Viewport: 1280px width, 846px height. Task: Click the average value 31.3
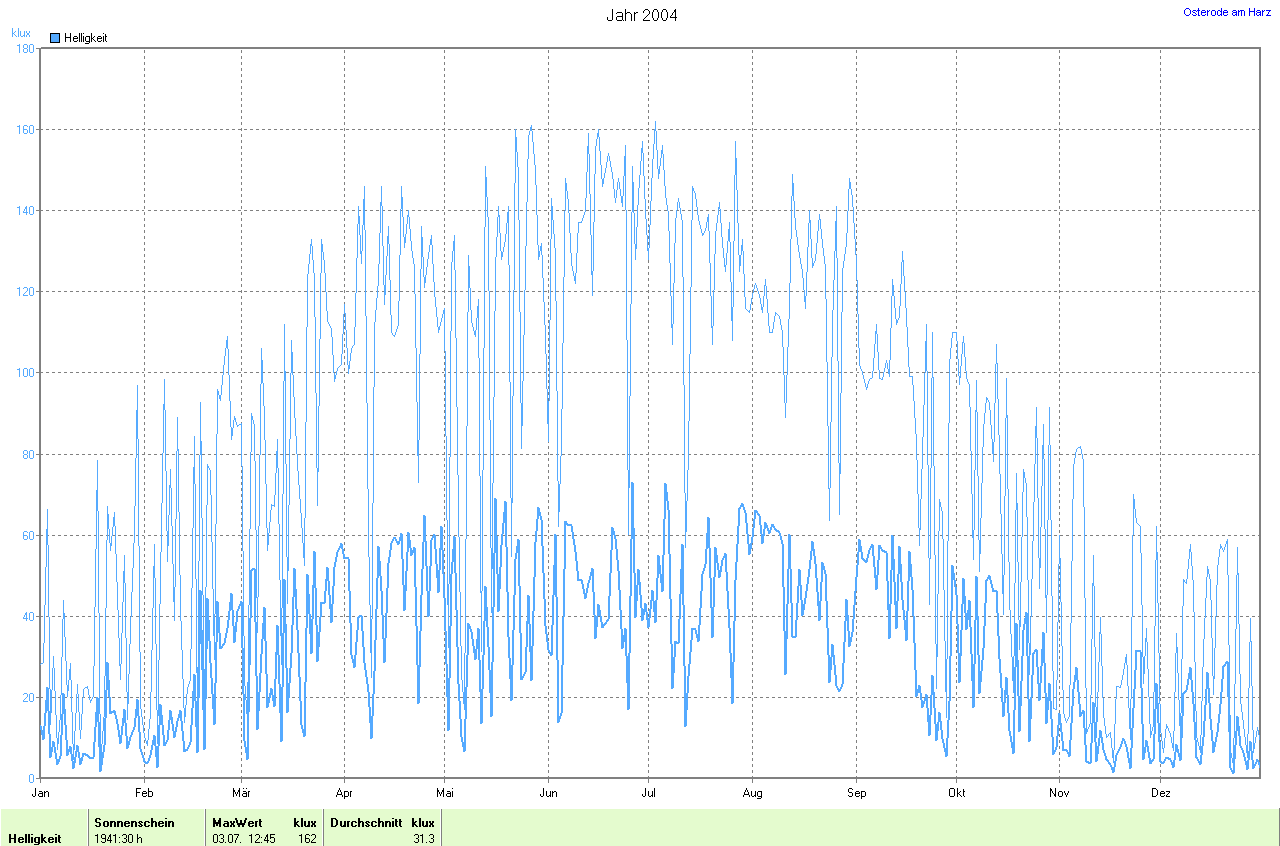coord(423,839)
